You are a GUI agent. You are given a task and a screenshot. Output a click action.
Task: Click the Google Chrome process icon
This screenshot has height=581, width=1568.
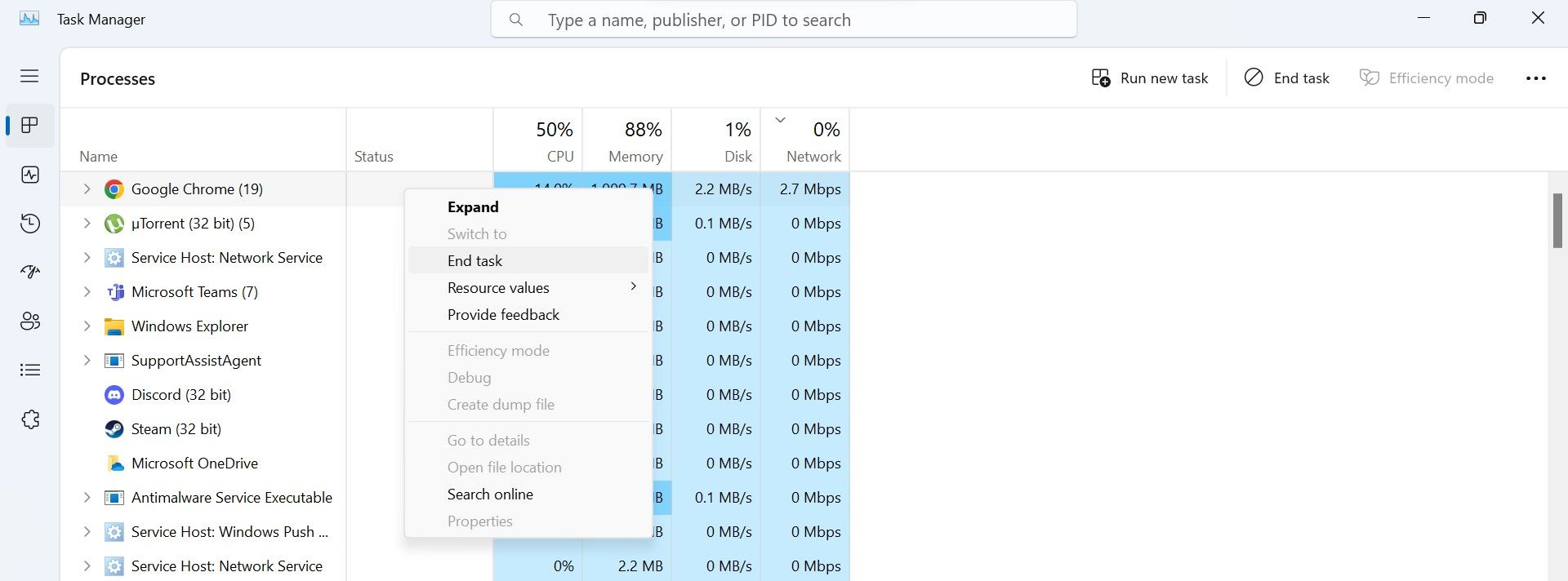coord(114,189)
